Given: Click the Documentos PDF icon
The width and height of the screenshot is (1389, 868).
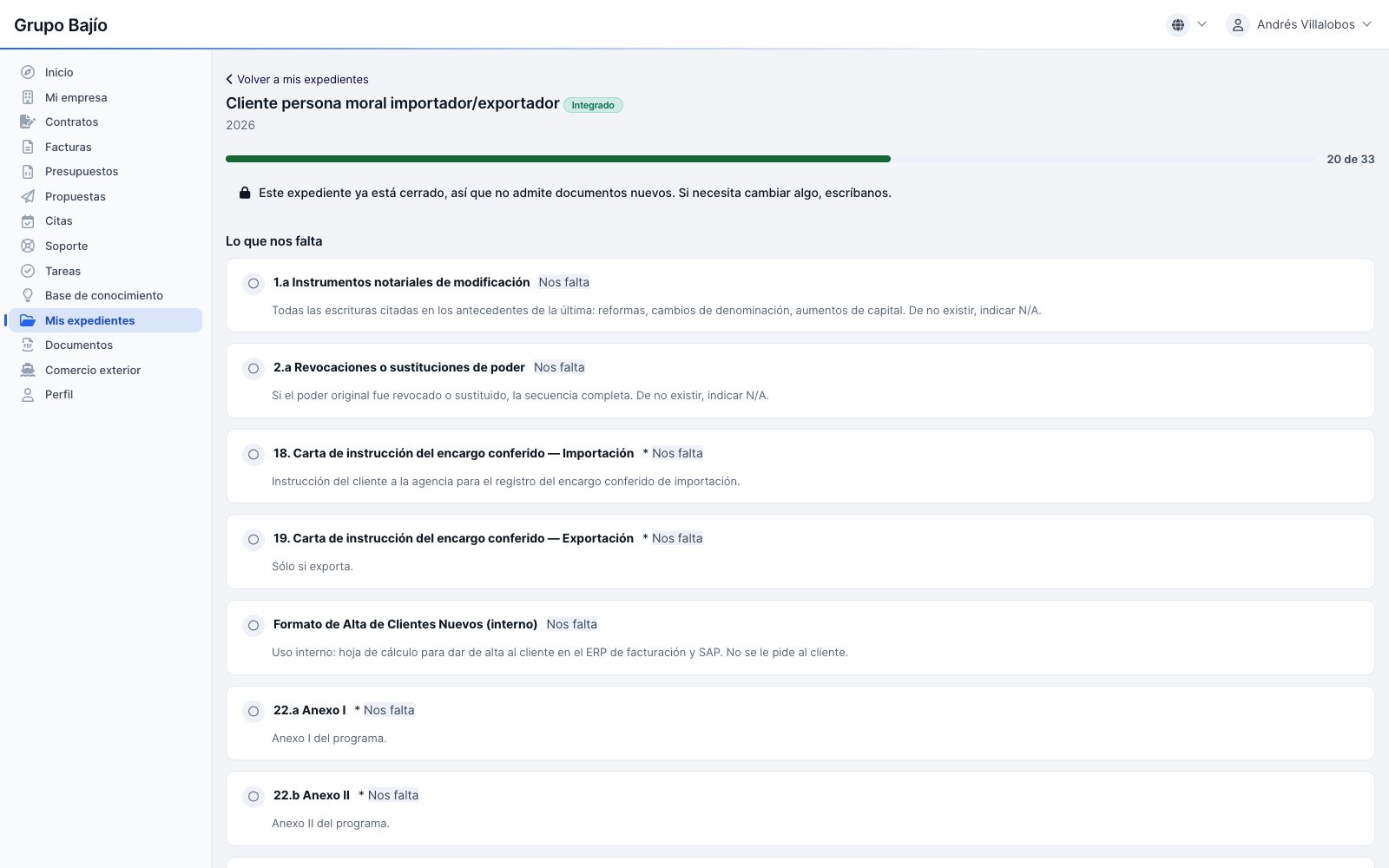Looking at the screenshot, I should [28, 345].
